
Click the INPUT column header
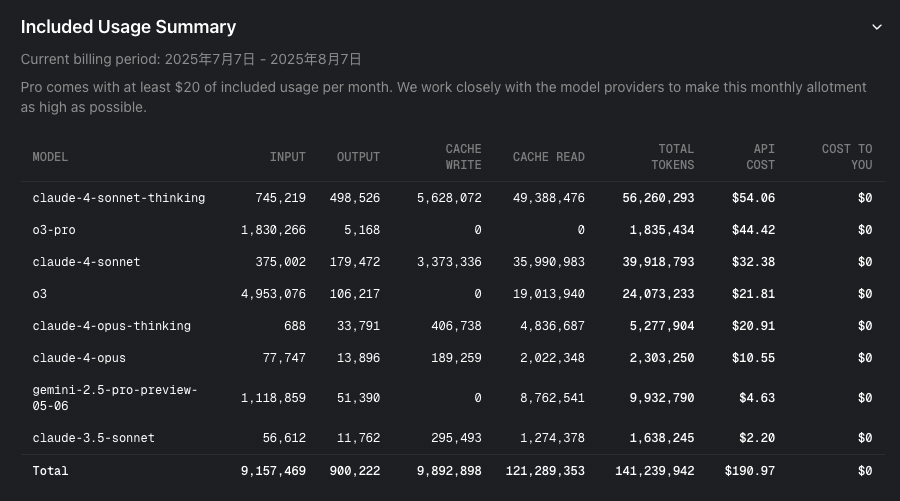coord(288,157)
